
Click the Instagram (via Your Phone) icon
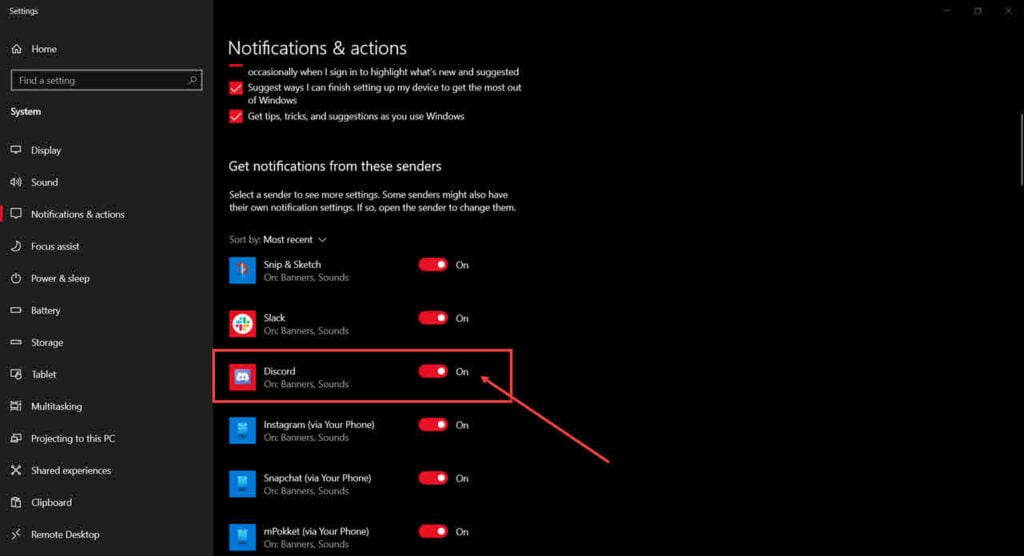[242, 431]
